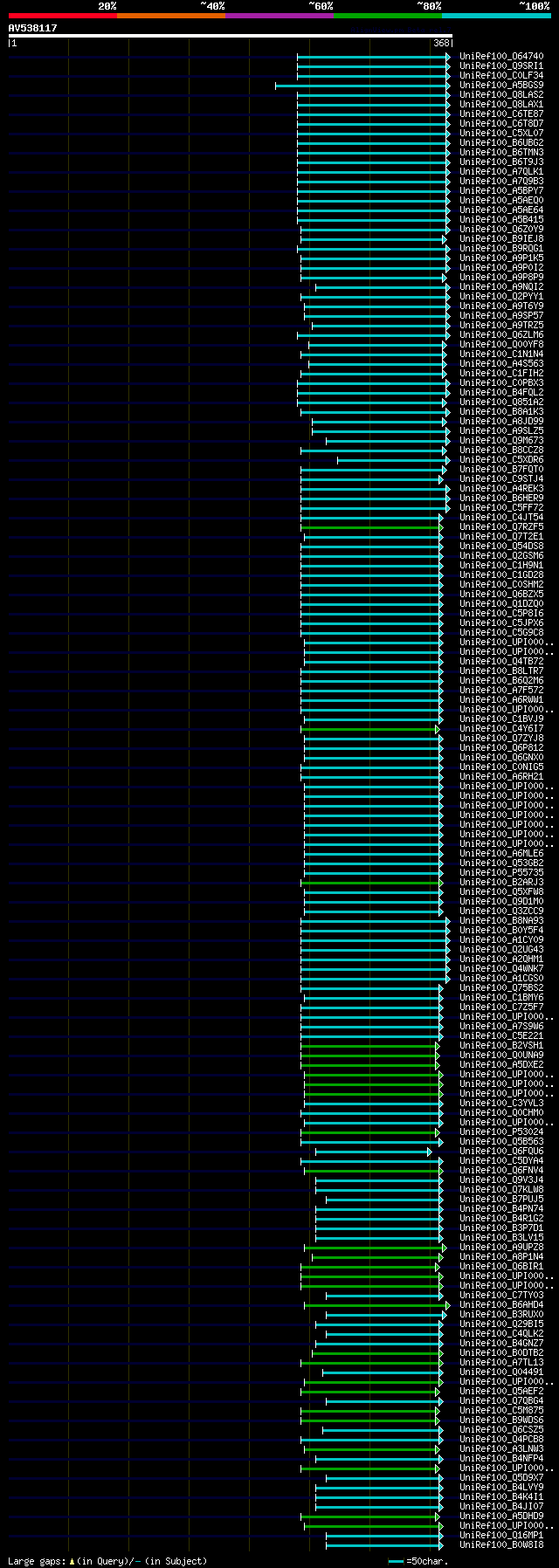Select hit label UniRef100_B4FQL2

(501, 393)
